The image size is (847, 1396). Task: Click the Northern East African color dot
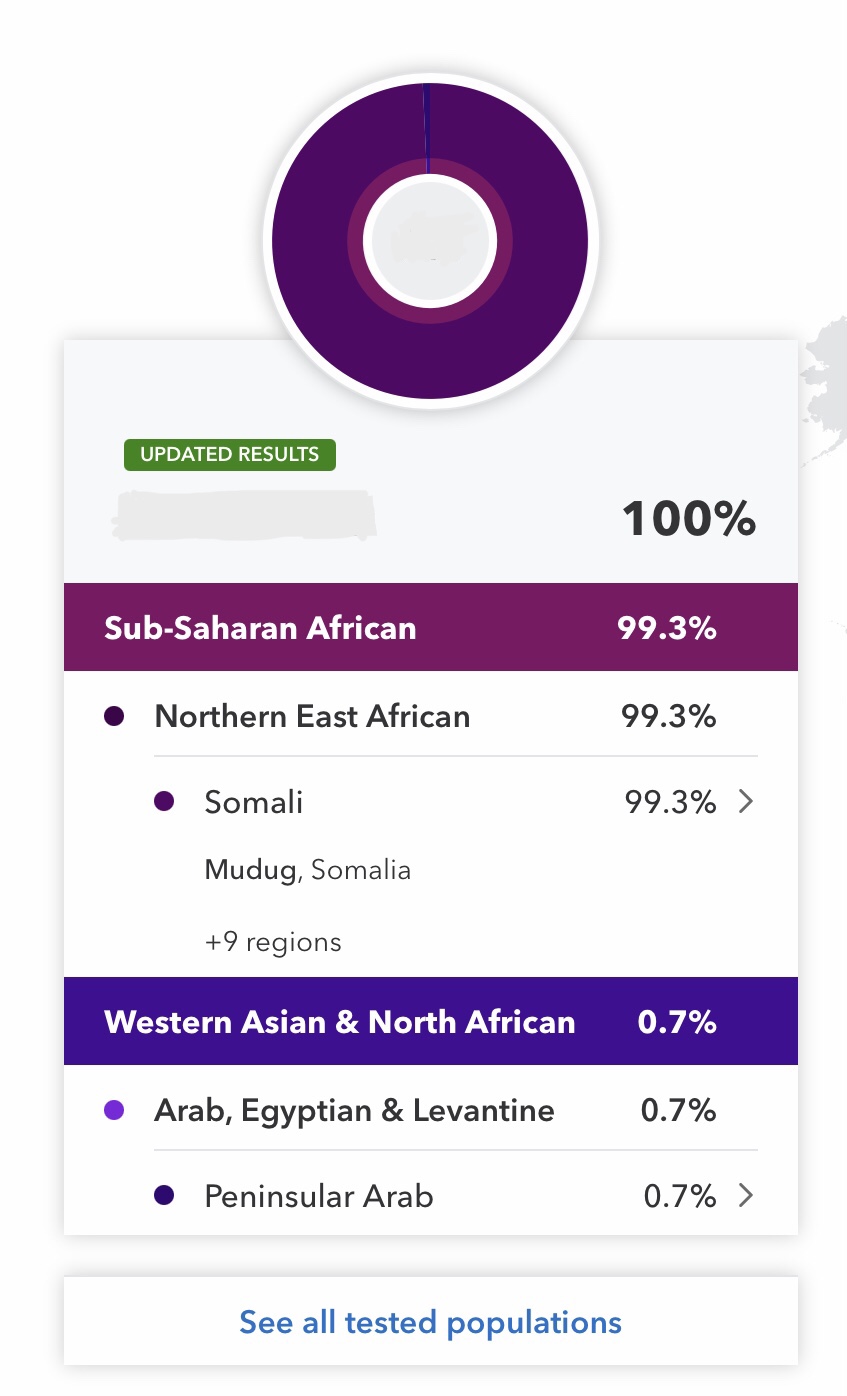point(114,716)
